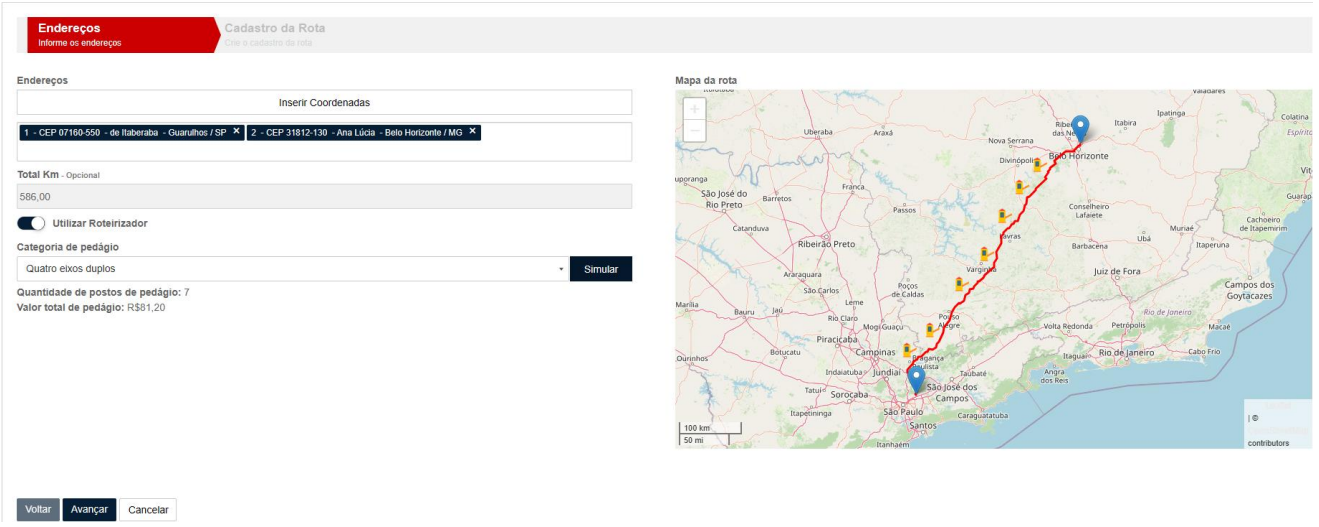Switch to the Cadastro da Rota step

coord(274,35)
